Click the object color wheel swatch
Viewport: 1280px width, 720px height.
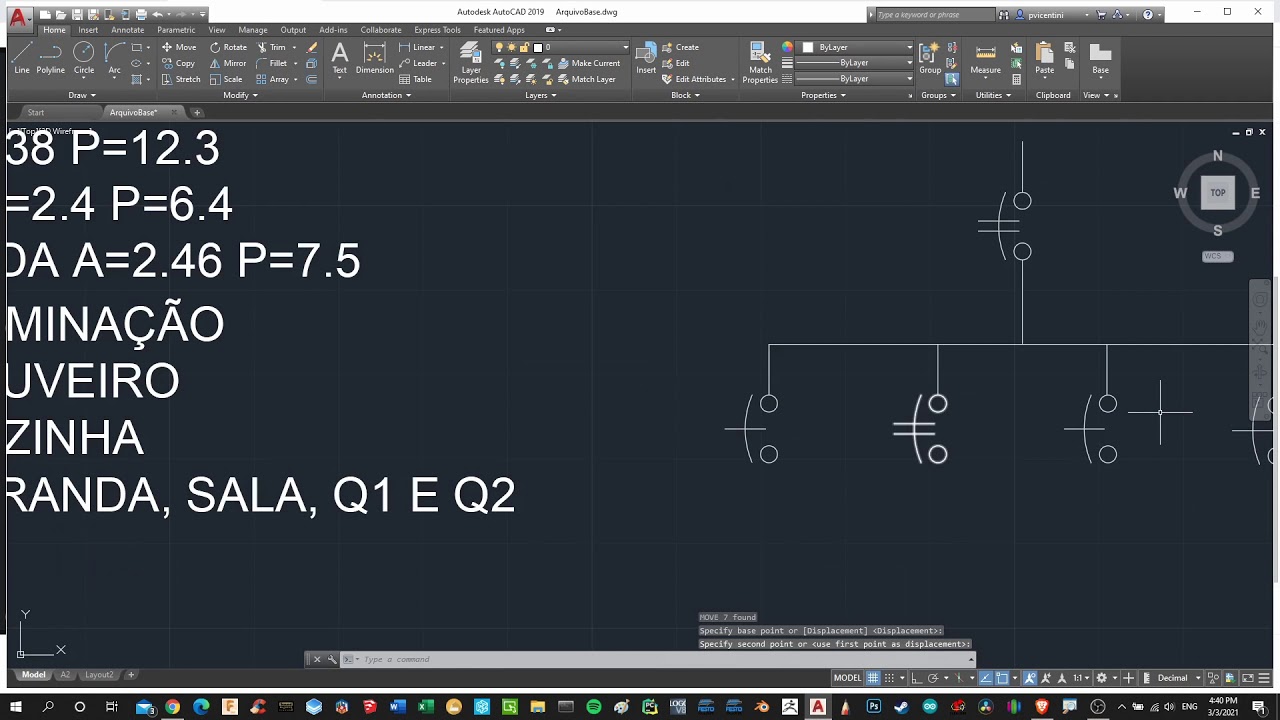point(788,47)
